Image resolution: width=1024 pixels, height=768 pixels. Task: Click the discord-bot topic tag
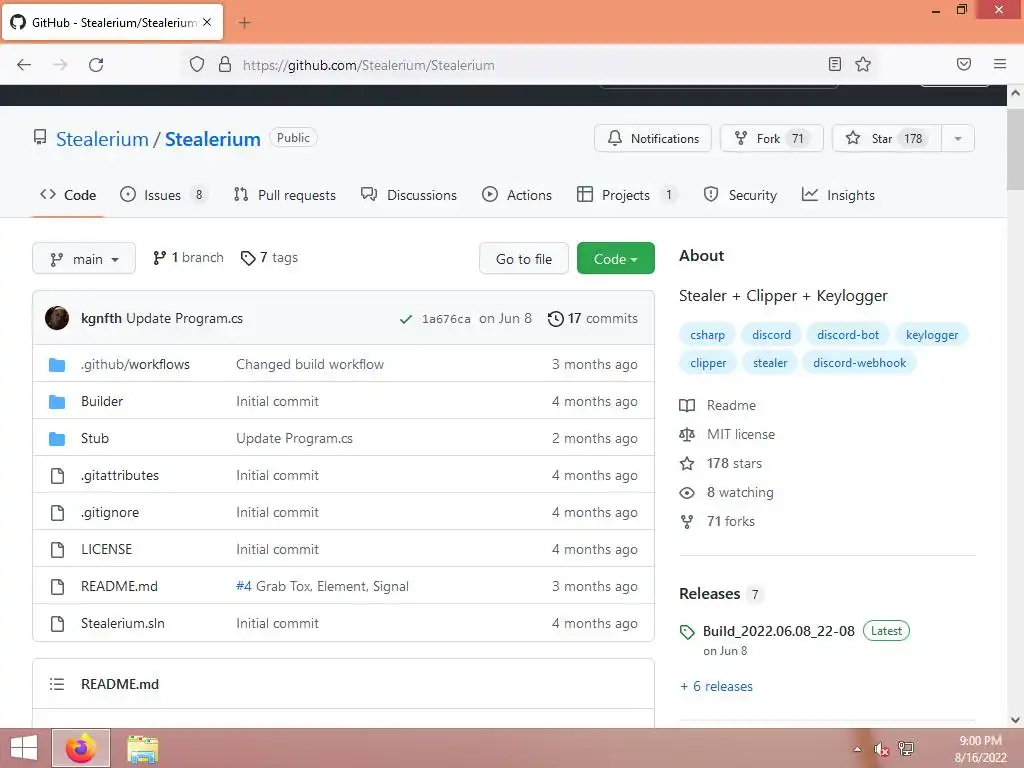[848, 334]
